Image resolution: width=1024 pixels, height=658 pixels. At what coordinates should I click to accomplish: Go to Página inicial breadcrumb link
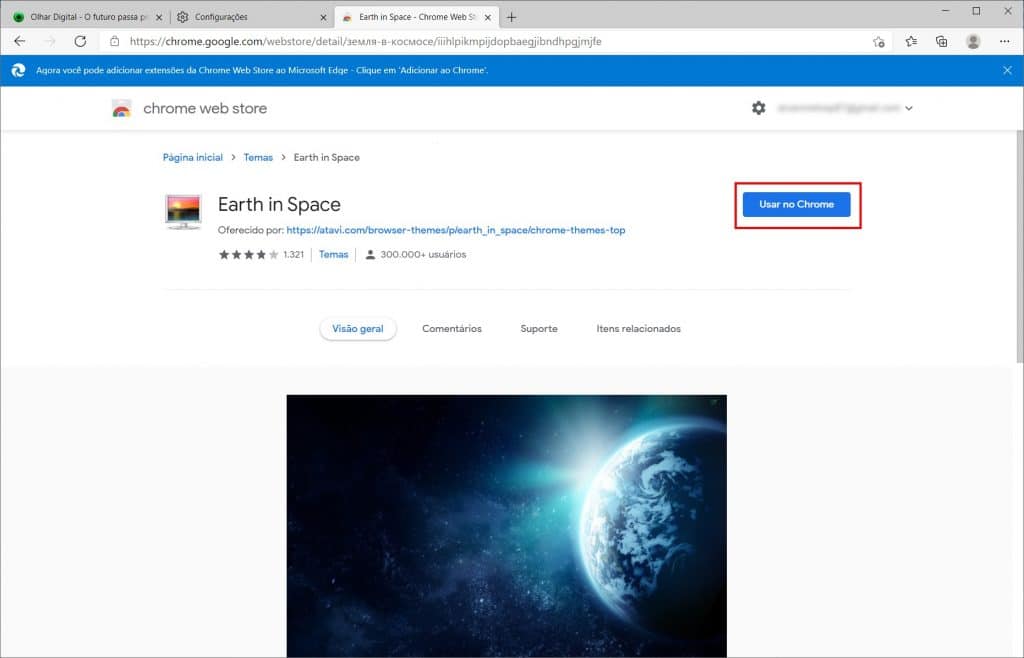tap(193, 157)
